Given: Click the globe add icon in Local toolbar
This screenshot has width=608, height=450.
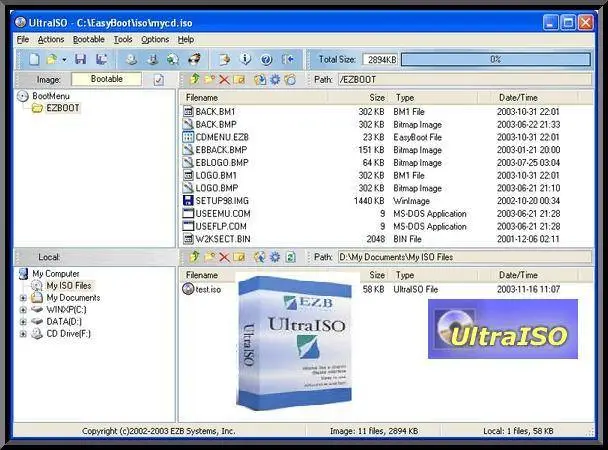Looking at the screenshot, I should coord(260,257).
